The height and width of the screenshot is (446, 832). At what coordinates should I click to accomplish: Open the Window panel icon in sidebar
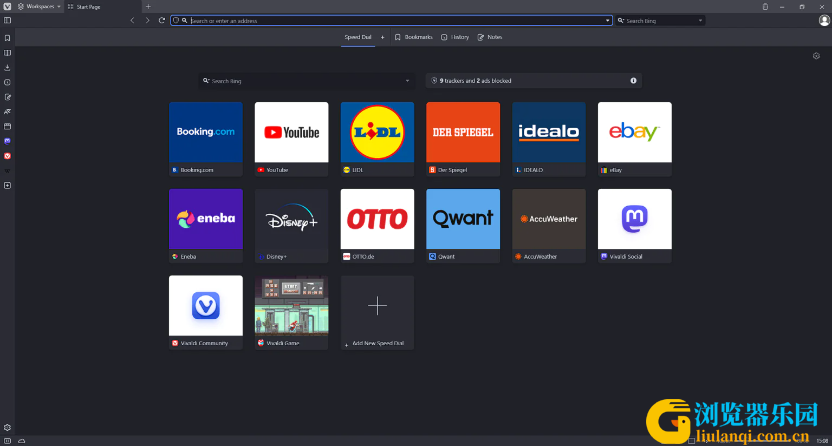click(7, 127)
